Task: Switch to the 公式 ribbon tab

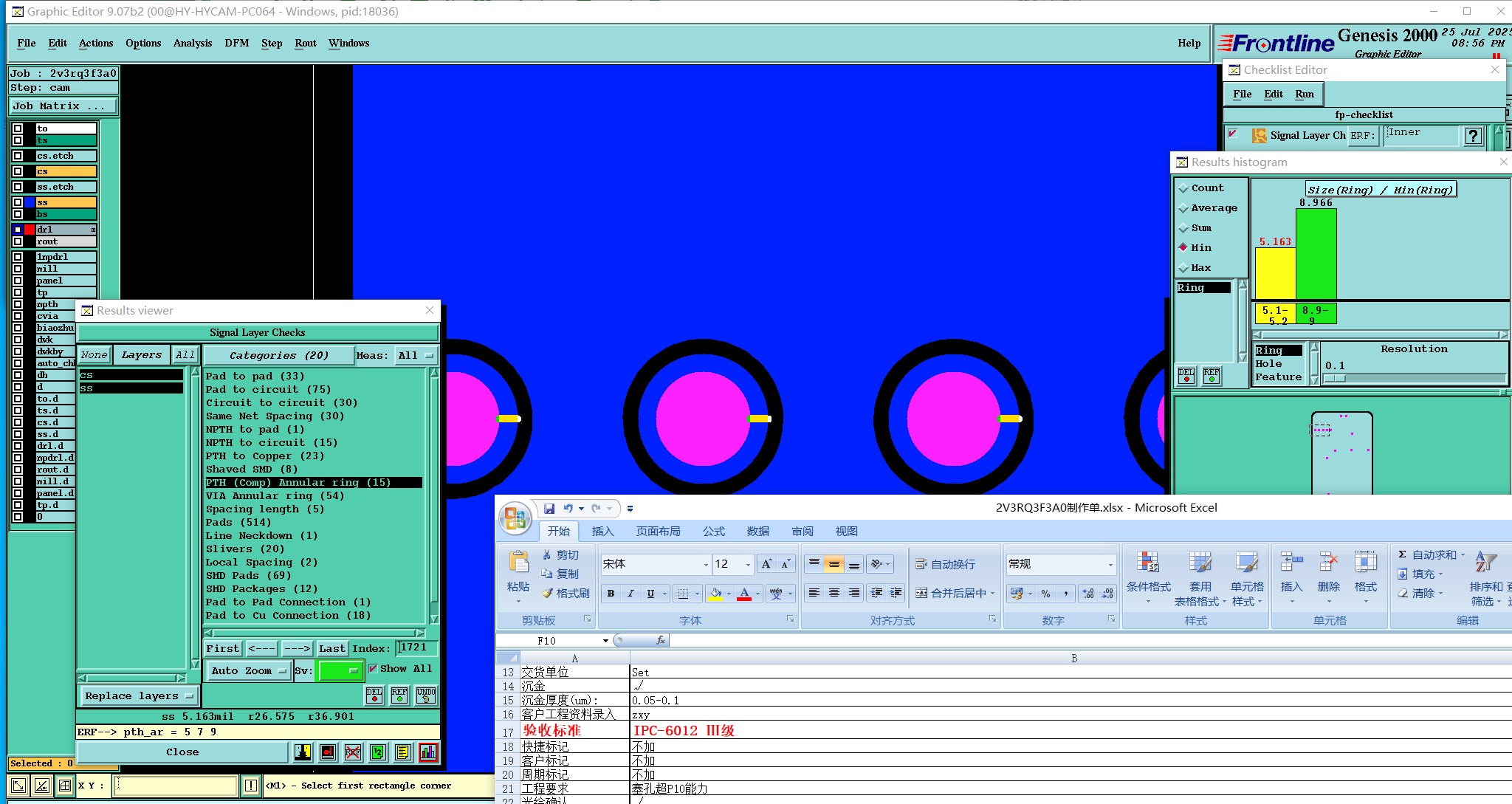Action: (713, 531)
